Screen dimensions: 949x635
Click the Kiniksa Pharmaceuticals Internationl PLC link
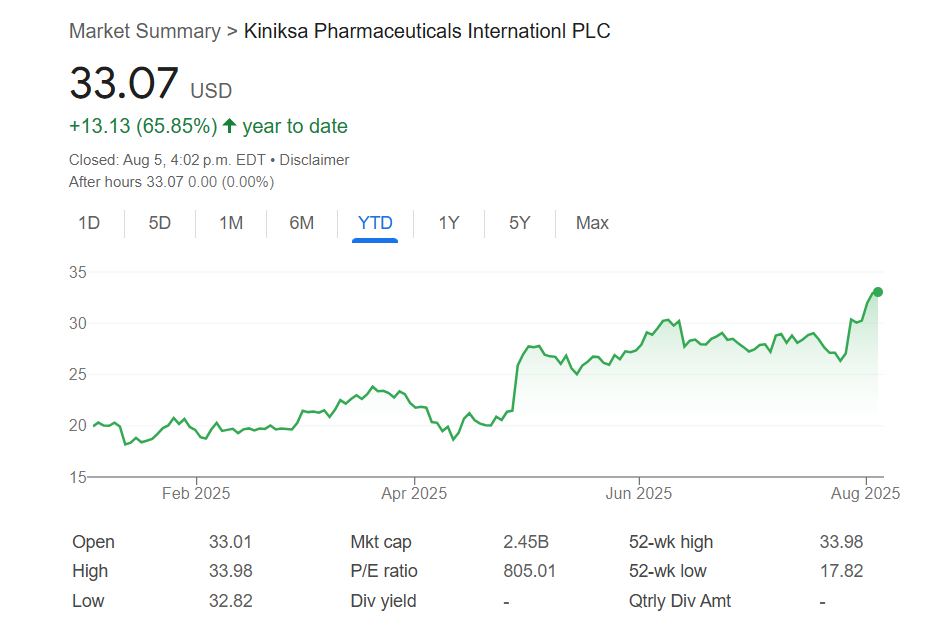coord(426,31)
